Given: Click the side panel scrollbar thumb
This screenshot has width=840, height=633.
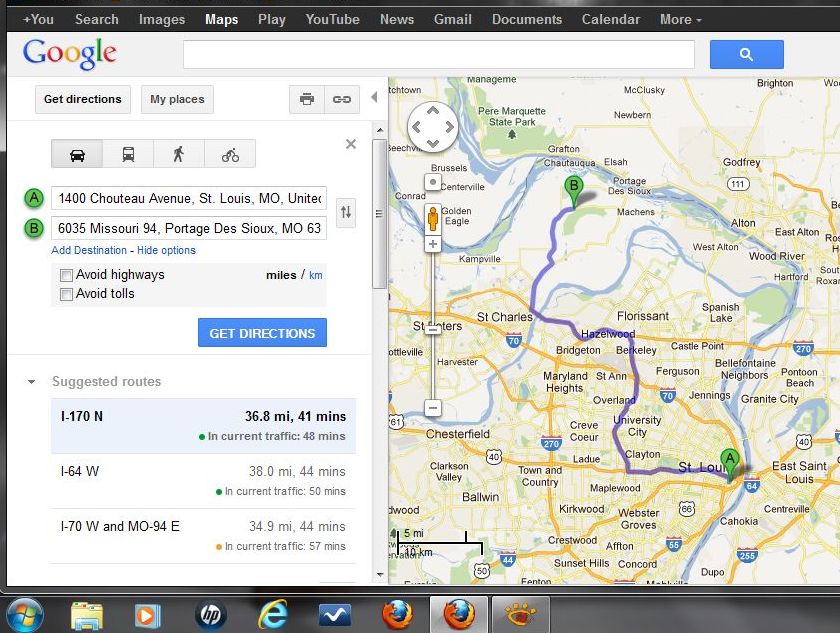Looking at the screenshot, I should click(379, 214).
